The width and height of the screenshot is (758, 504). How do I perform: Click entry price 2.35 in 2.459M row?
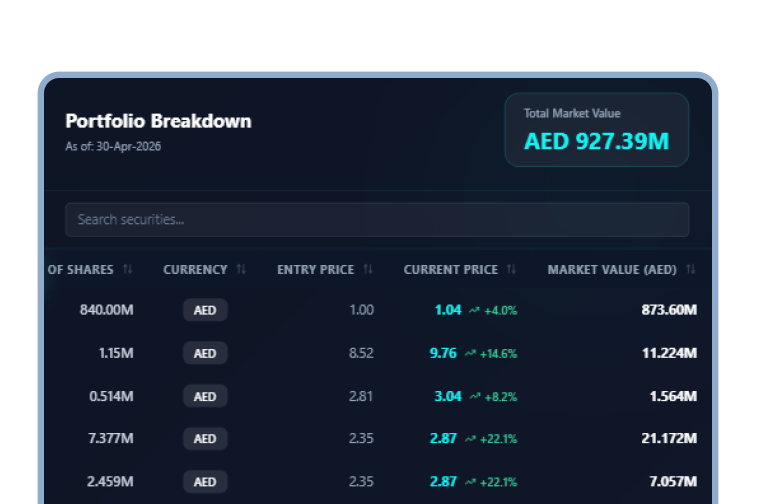point(361,482)
